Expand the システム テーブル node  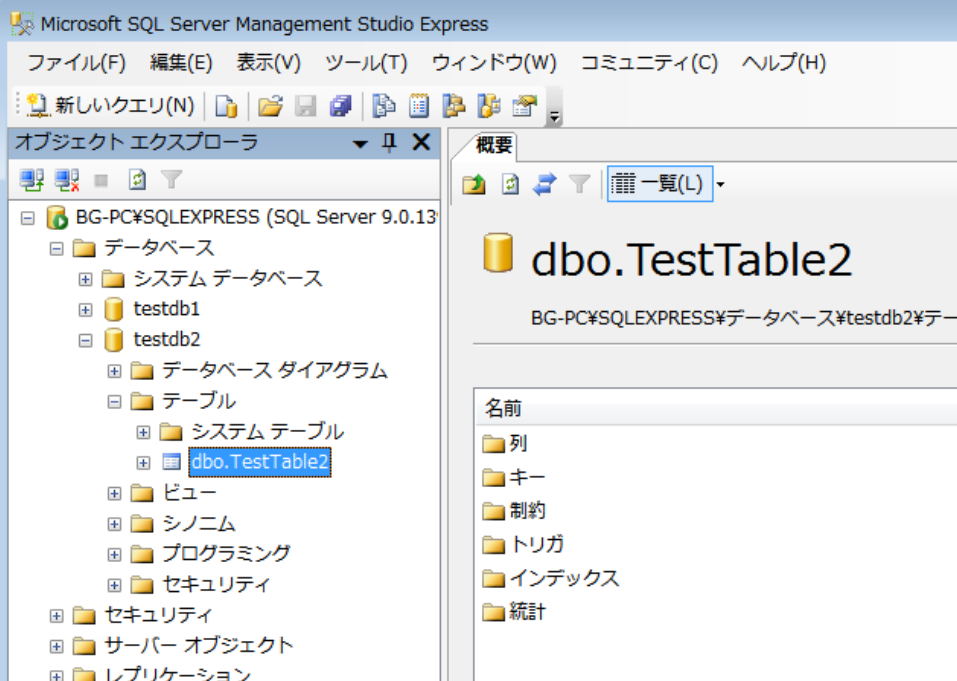(143, 432)
